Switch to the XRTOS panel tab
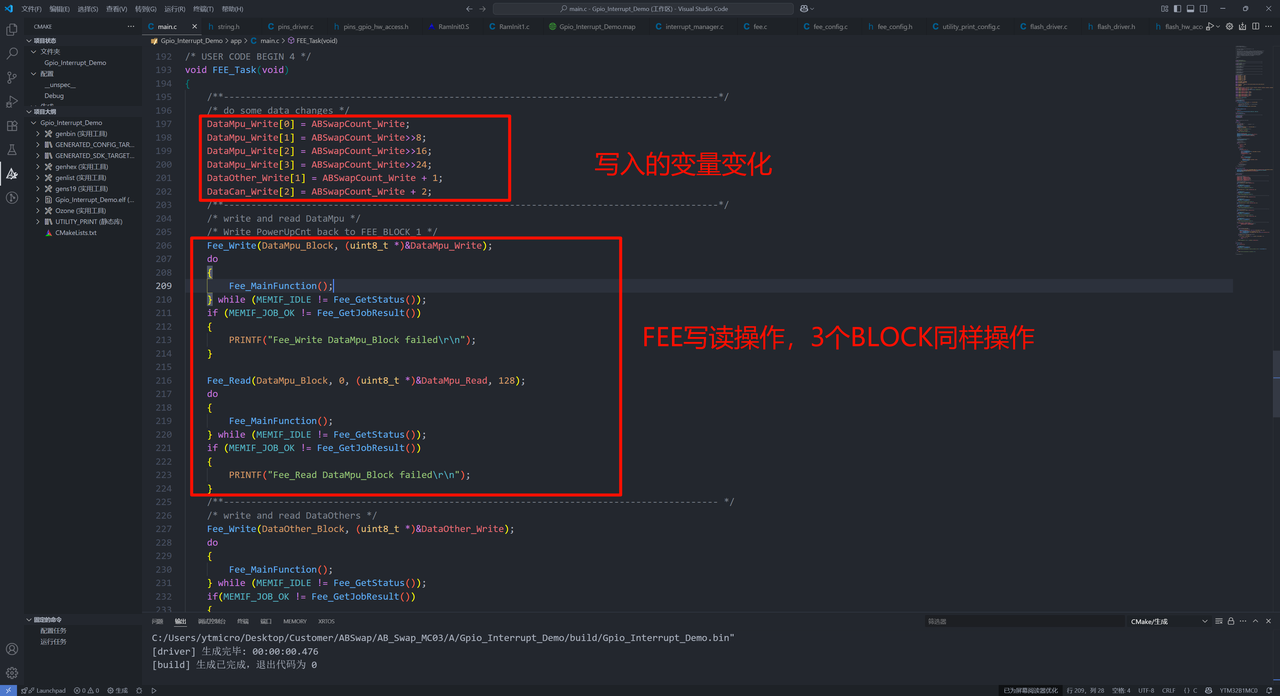Viewport: 1280px width, 696px height. tap(327, 621)
